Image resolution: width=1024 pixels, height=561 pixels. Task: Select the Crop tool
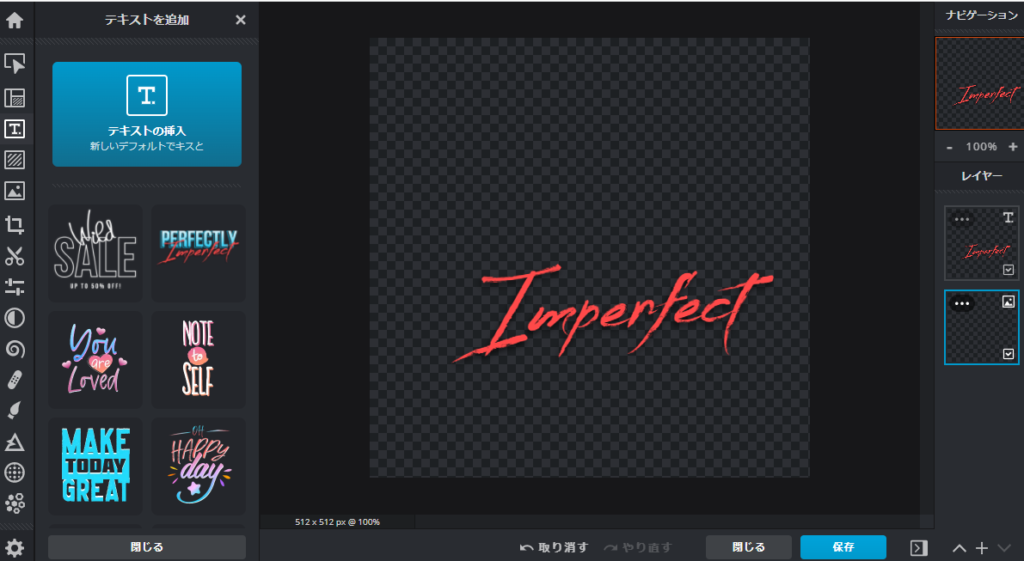tap(14, 225)
